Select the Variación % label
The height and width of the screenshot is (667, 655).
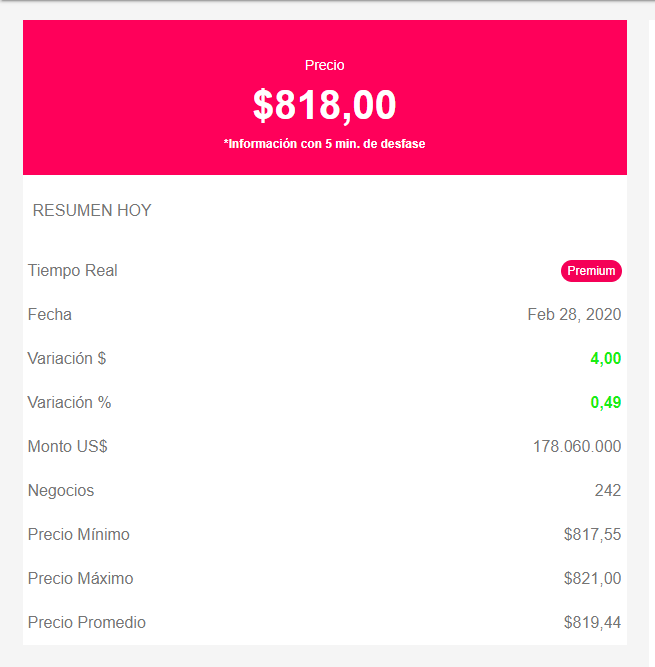[x=69, y=402]
